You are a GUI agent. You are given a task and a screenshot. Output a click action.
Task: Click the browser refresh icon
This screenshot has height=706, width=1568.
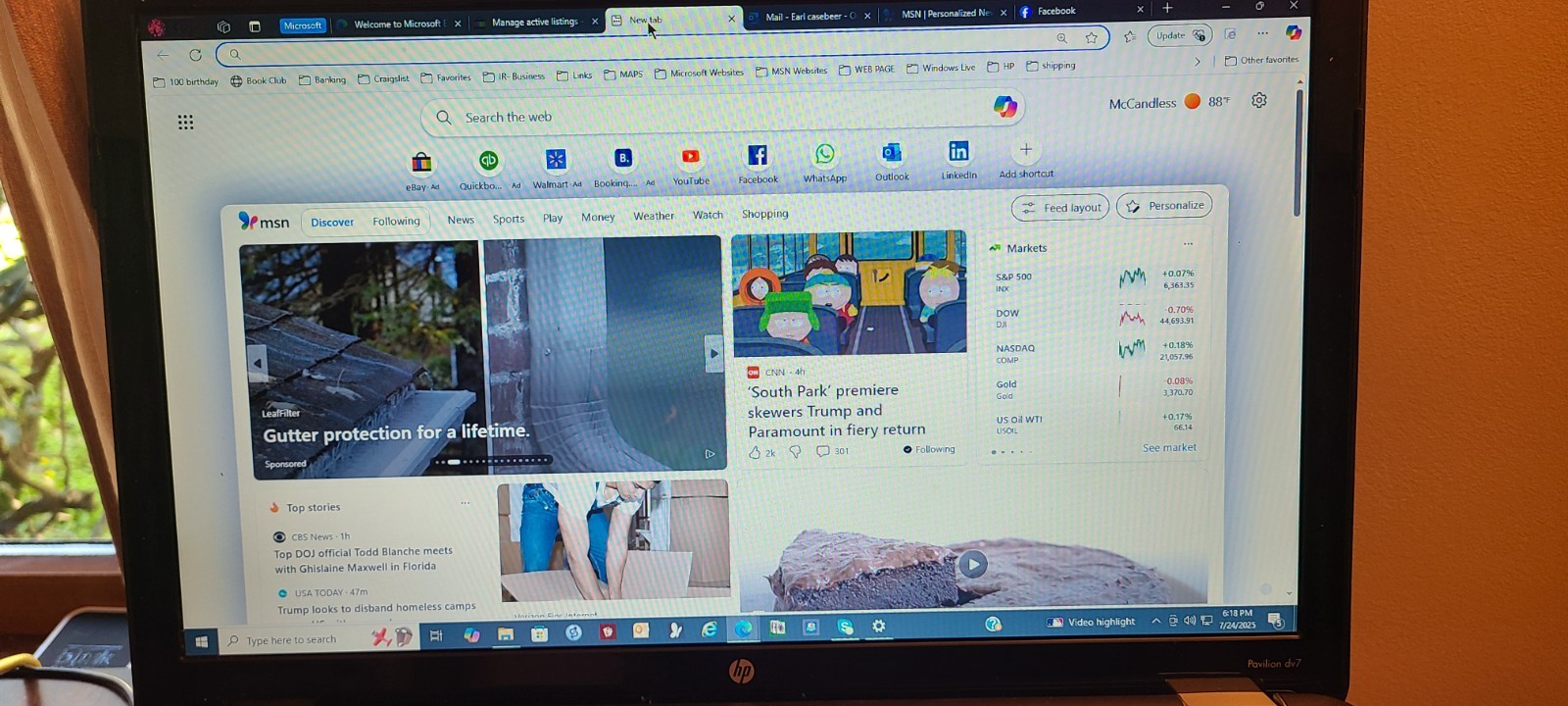[195, 55]
